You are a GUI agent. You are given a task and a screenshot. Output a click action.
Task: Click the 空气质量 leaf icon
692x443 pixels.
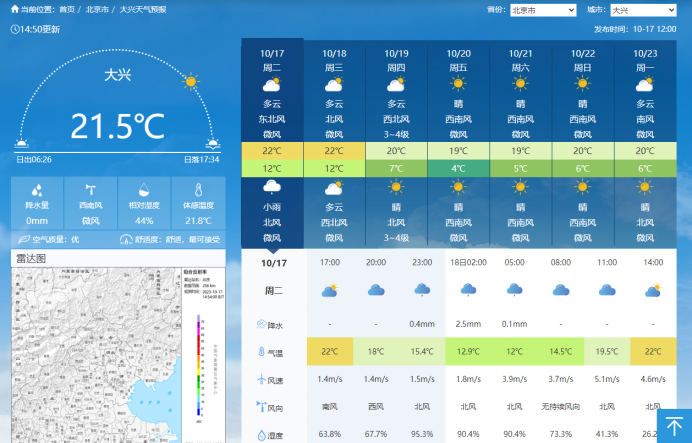pos(24,239)
